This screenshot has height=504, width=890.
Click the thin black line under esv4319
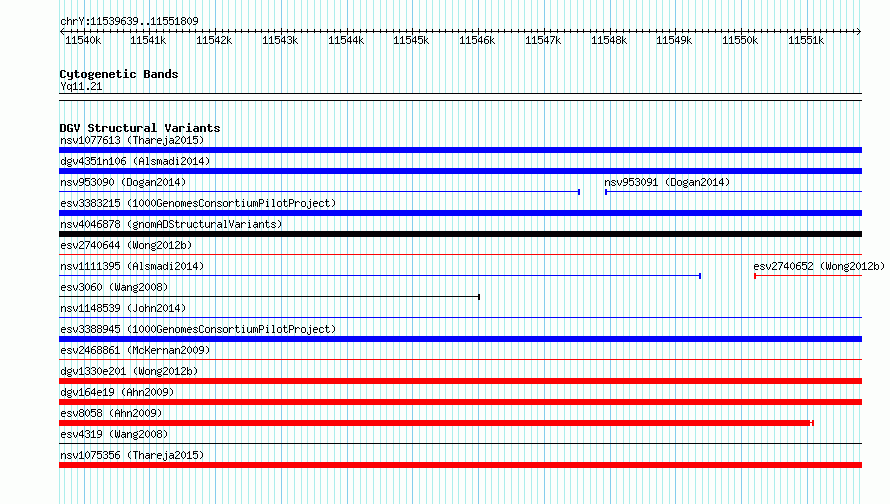click(x=460, y=444)
